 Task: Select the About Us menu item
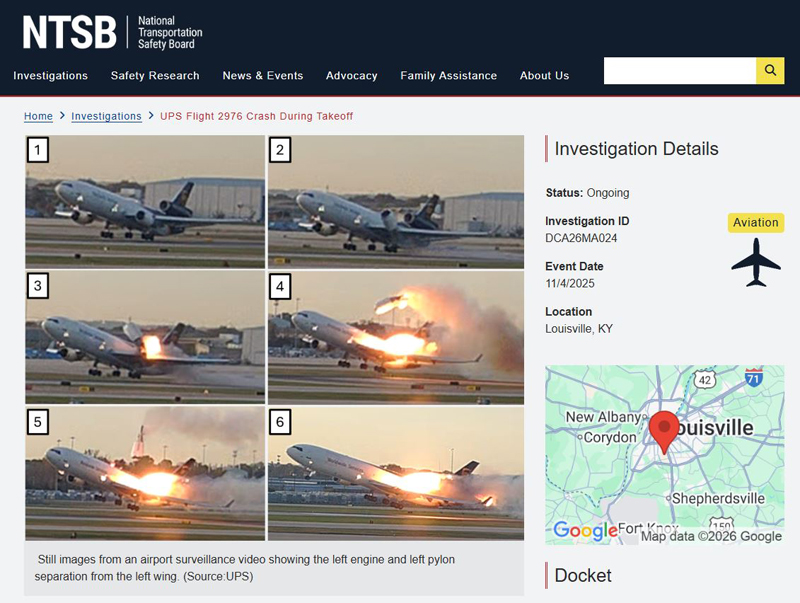[544, 76]
